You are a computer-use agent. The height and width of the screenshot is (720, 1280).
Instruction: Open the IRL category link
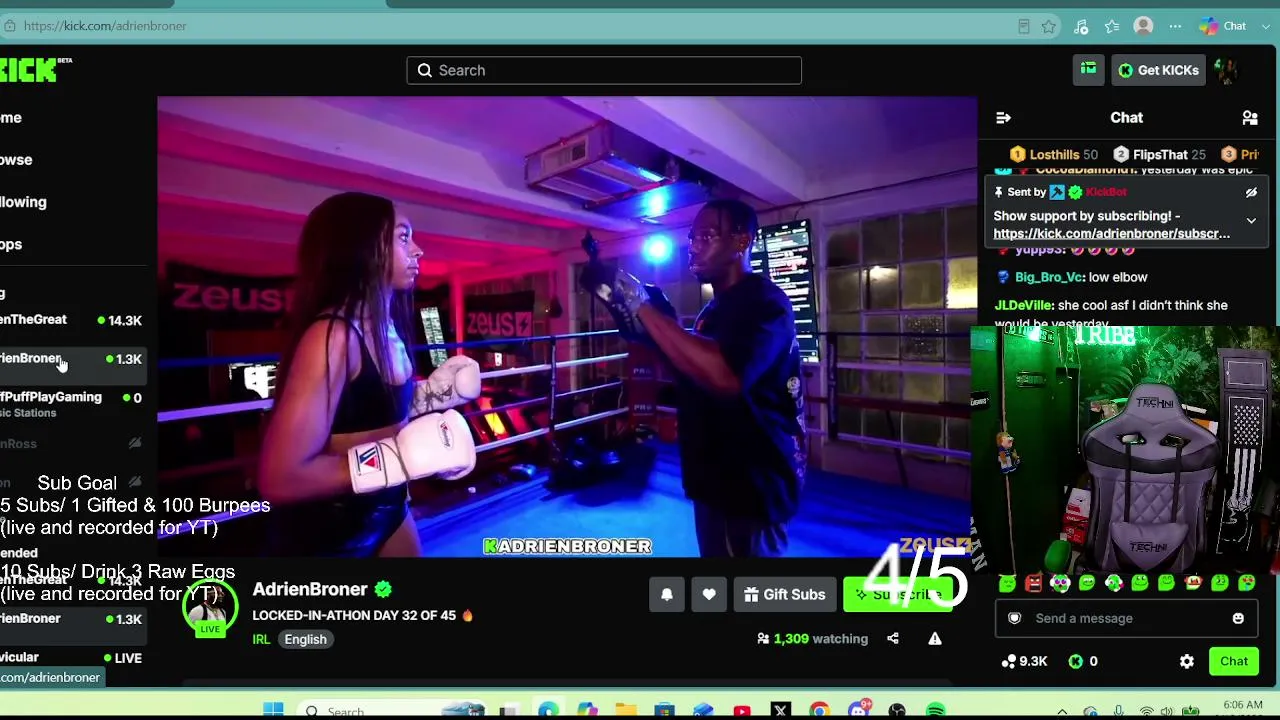click(x=261, y=640)
